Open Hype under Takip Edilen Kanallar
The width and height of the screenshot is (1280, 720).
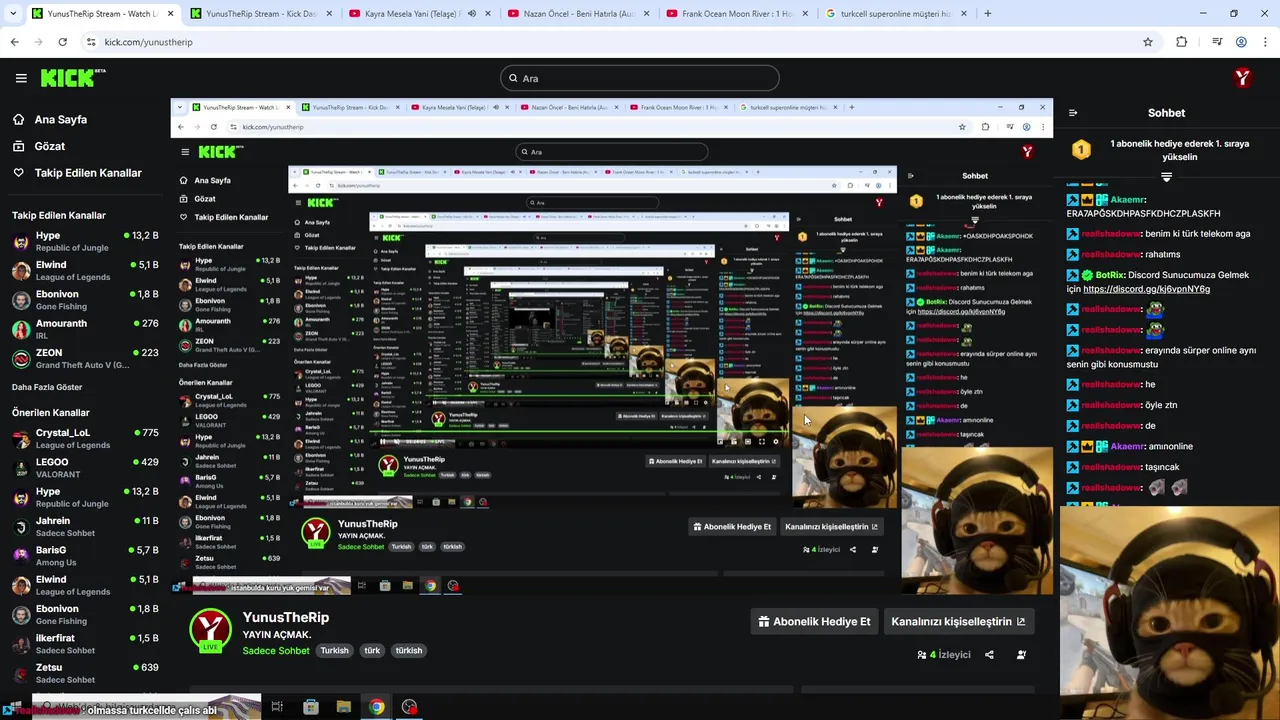coord(85,241)
